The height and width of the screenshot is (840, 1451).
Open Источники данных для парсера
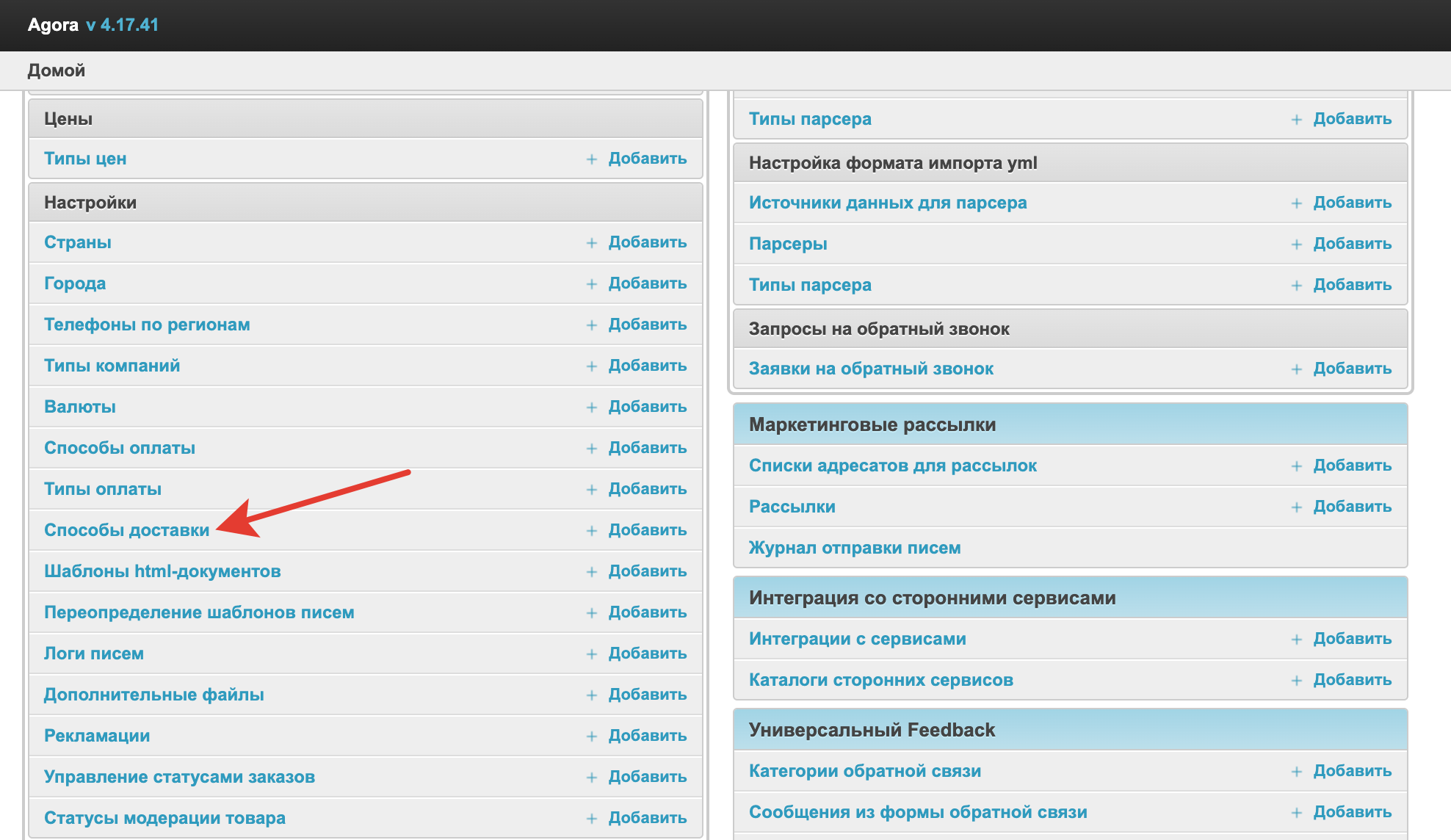pyautogui.click(x=887, y=203)
